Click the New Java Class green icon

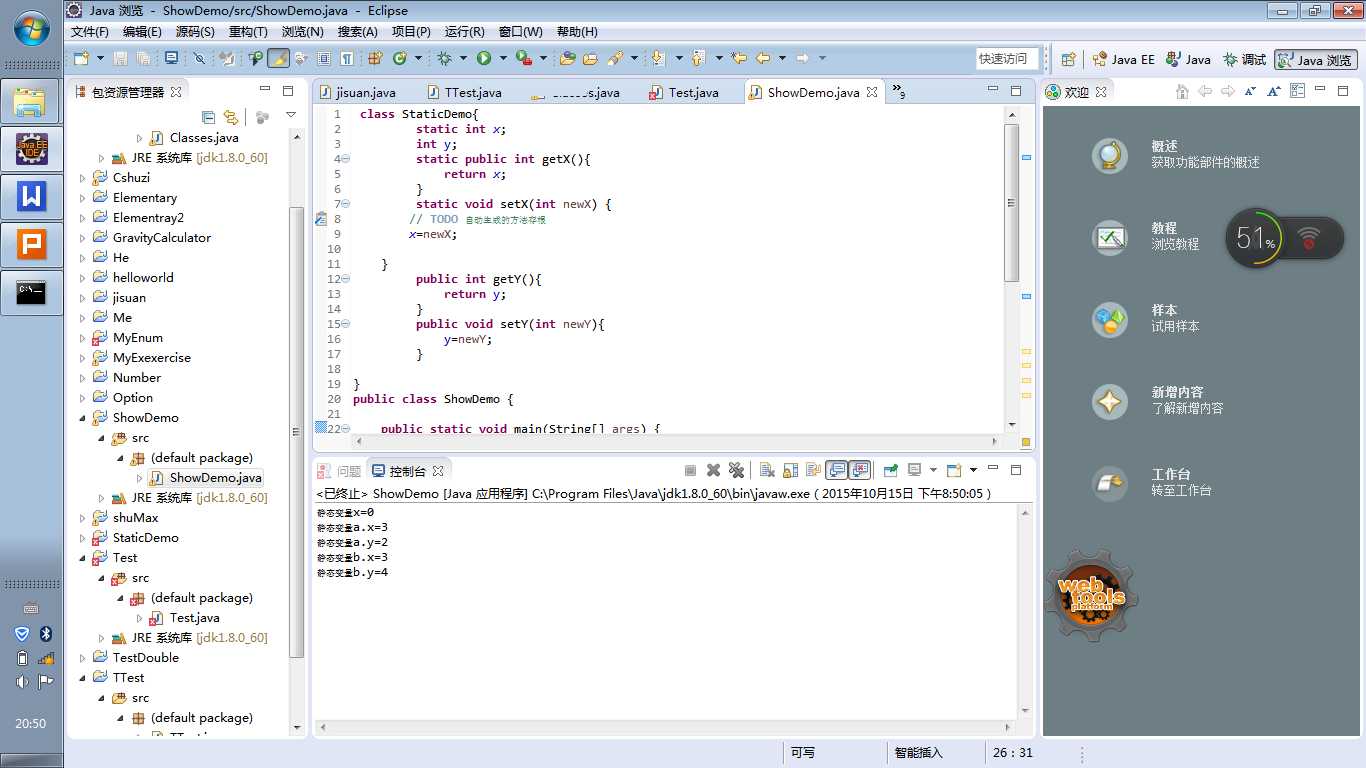[x=400, y=58]
